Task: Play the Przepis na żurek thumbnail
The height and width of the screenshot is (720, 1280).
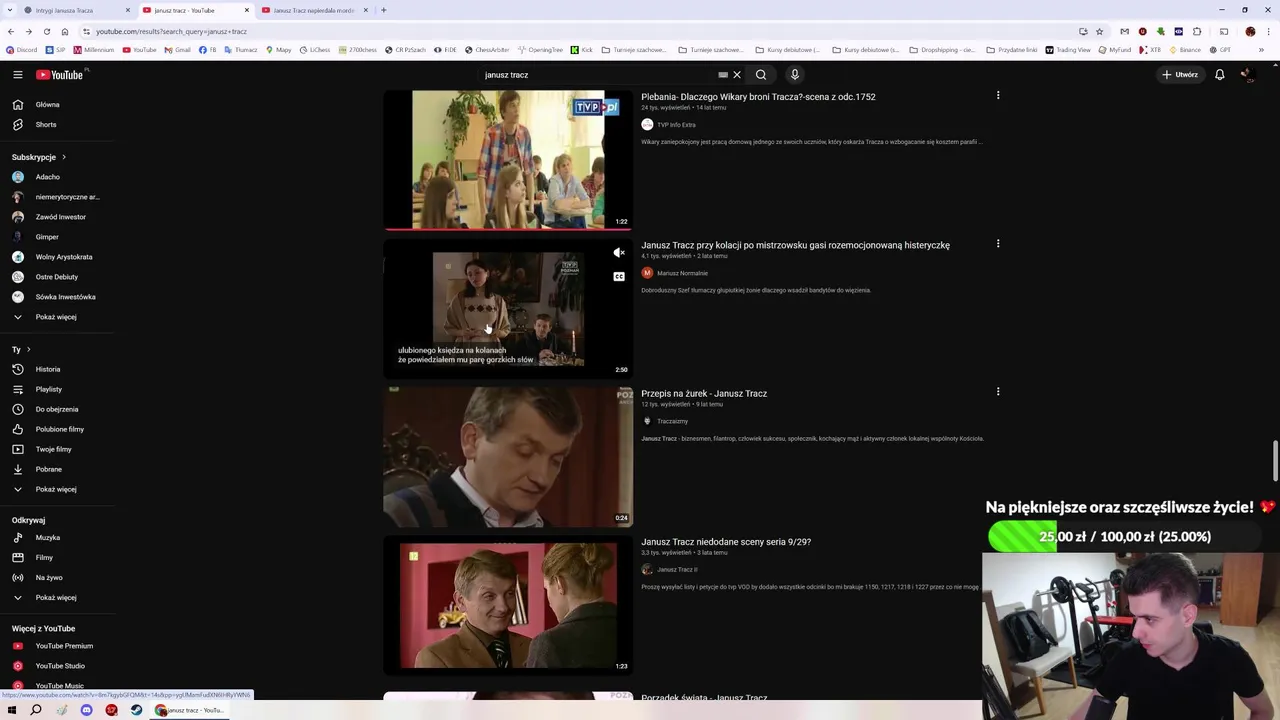Action: (x=508, y=457)
